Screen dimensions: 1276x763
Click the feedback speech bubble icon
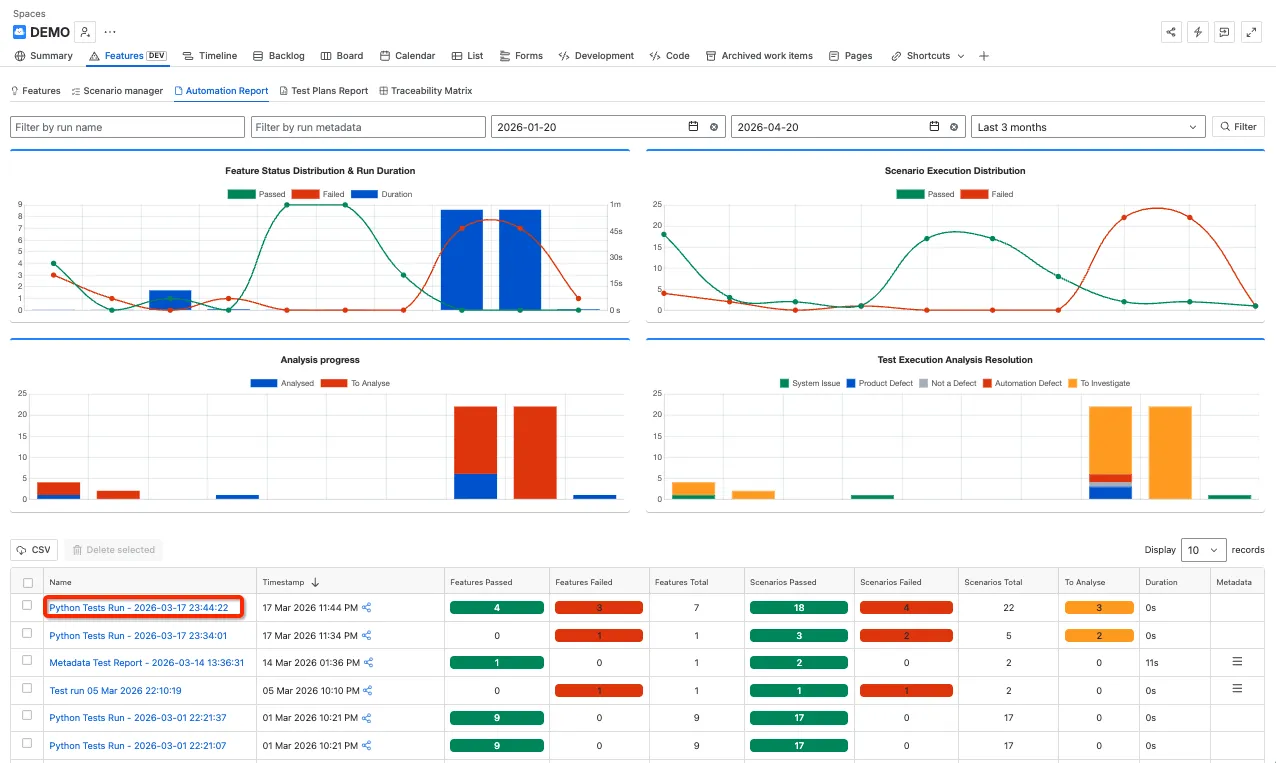tap(1224, 32)
